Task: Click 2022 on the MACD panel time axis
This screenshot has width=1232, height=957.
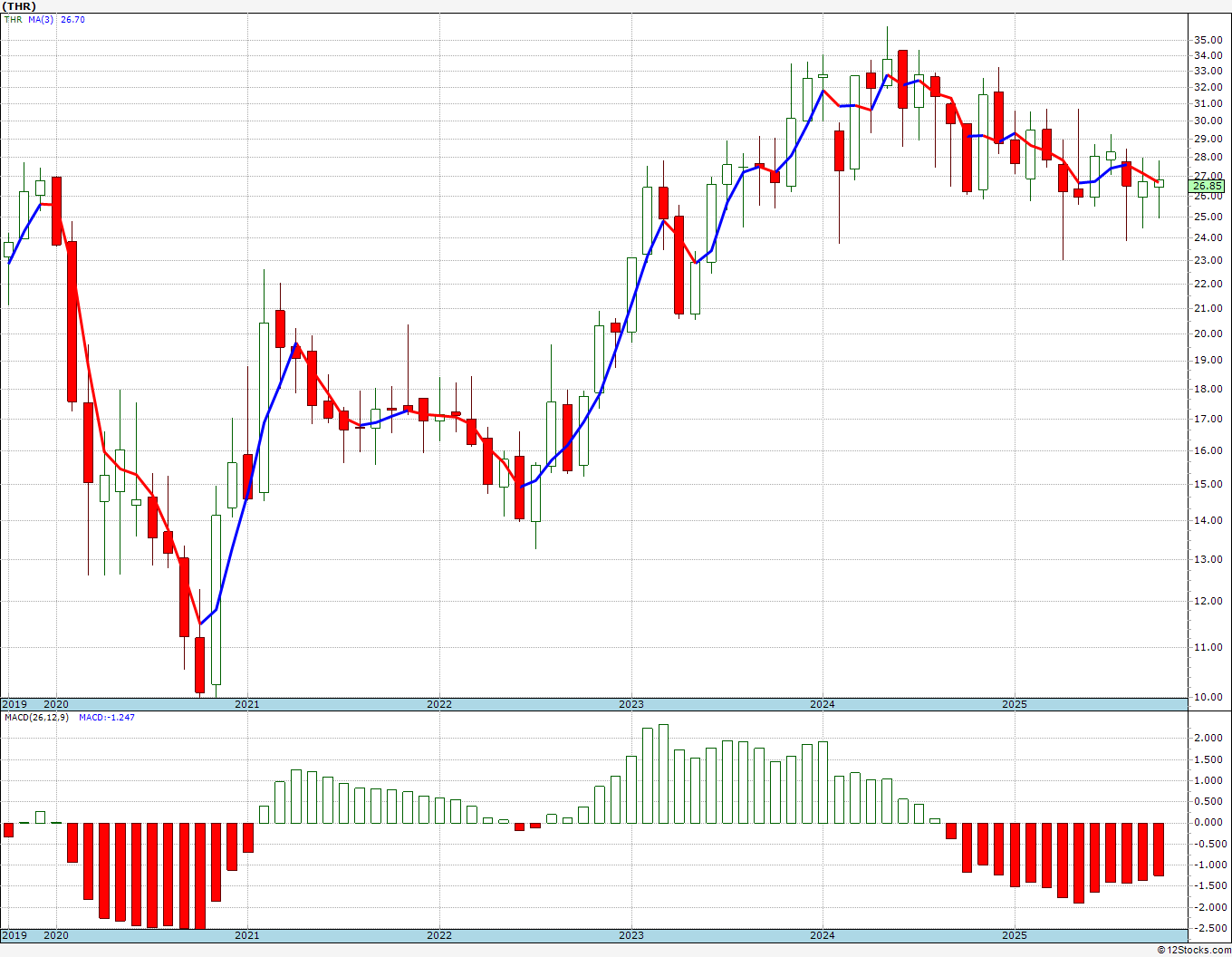Action: point(439,935)
